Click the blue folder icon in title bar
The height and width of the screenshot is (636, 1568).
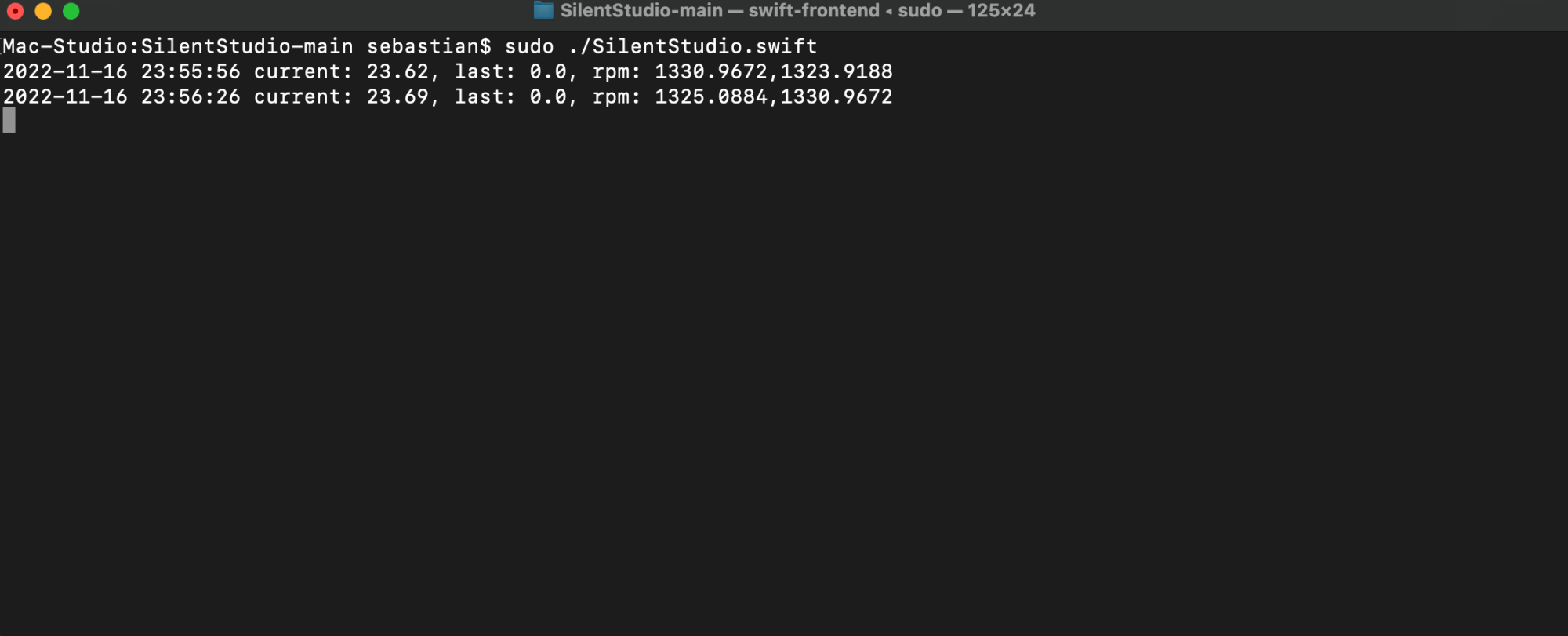coord(543,10)
